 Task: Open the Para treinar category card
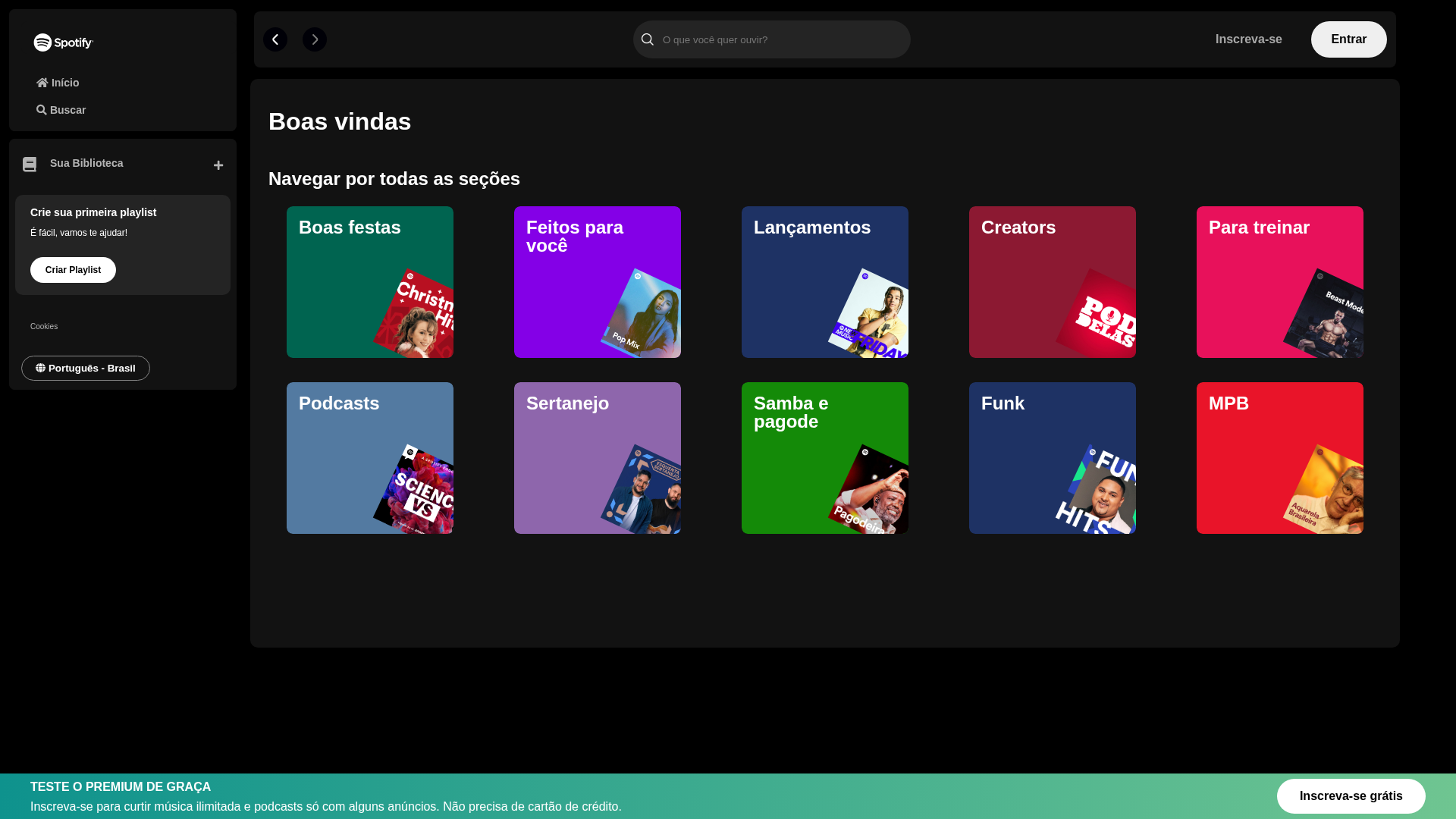[1280, 282]
